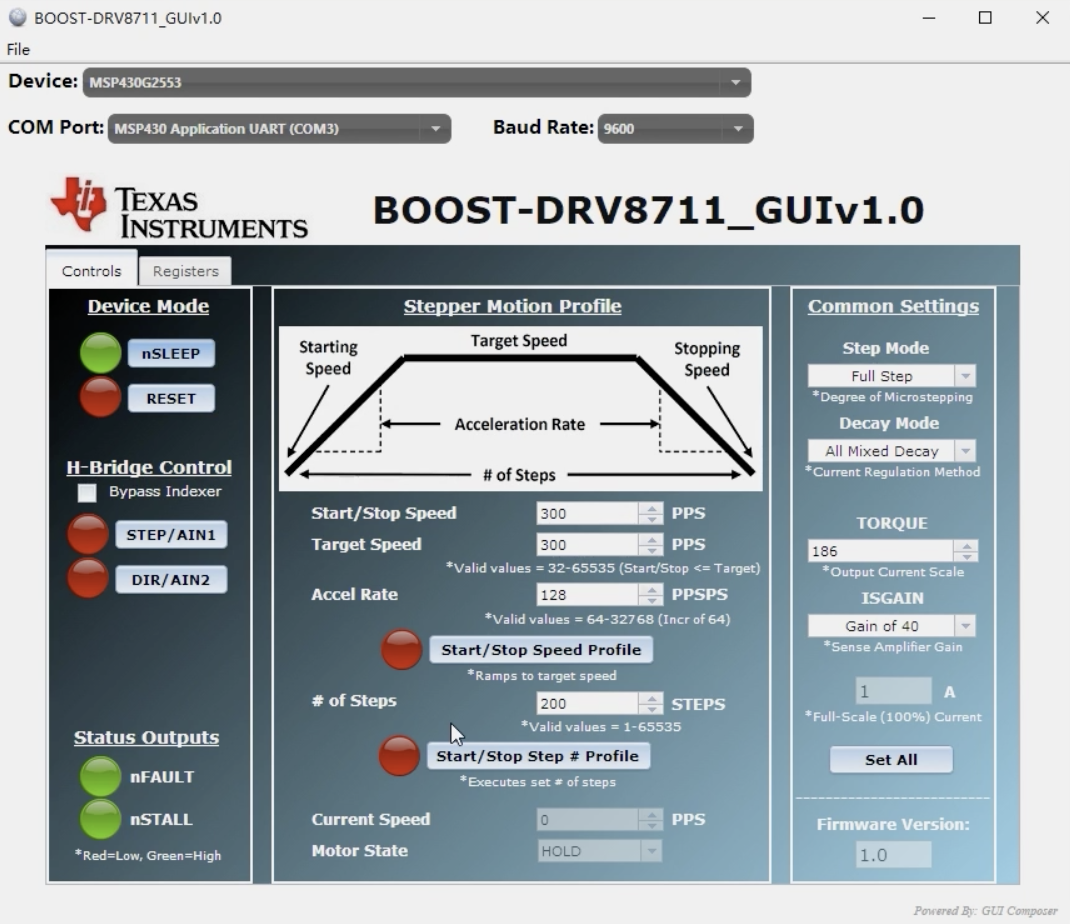Screen dimensions: 1070x924
Task: Click the nSTALL status output LED
Action: pyautogui.click(x=100, y=820)
